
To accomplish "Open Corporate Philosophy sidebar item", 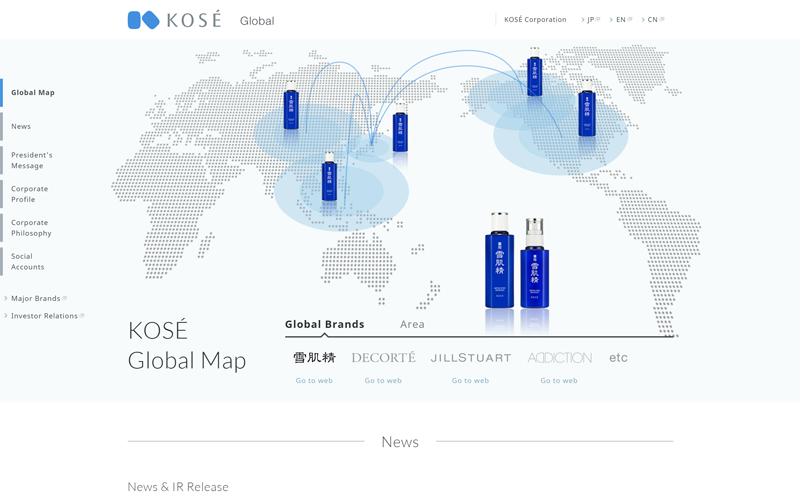I will [x=31, y=228].
